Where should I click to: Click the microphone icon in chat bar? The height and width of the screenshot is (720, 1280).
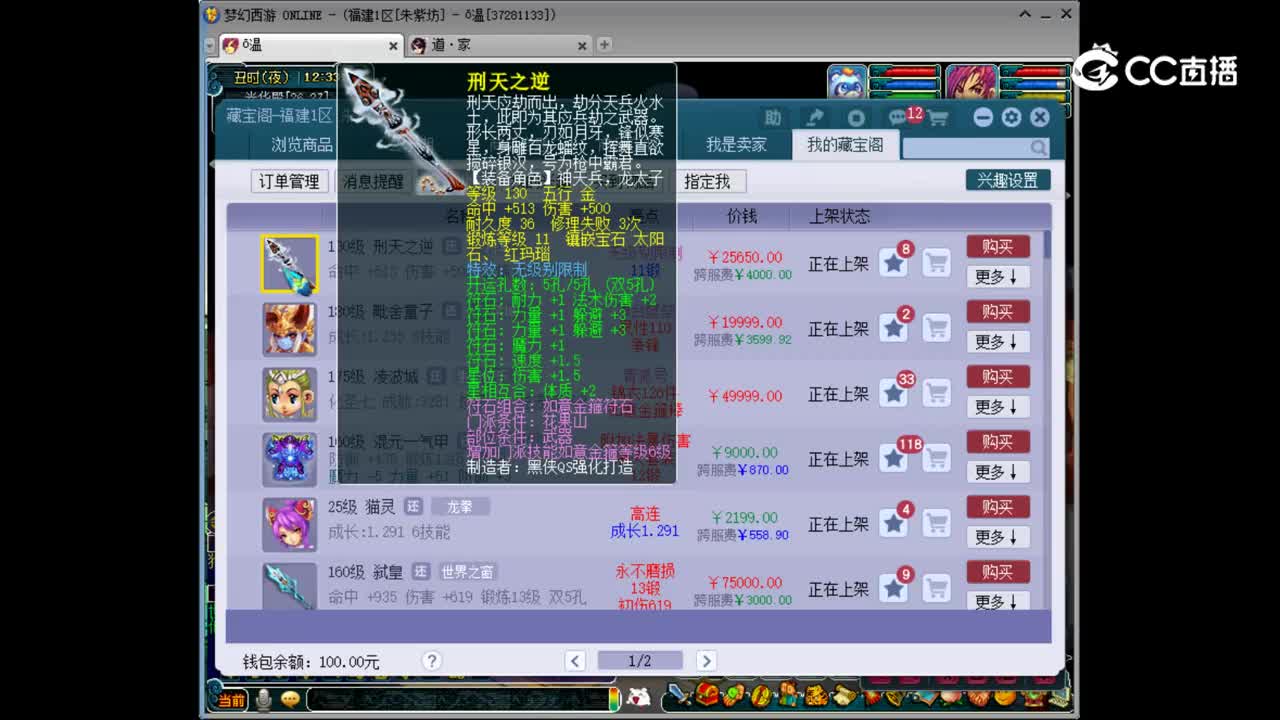pos(263,699)
